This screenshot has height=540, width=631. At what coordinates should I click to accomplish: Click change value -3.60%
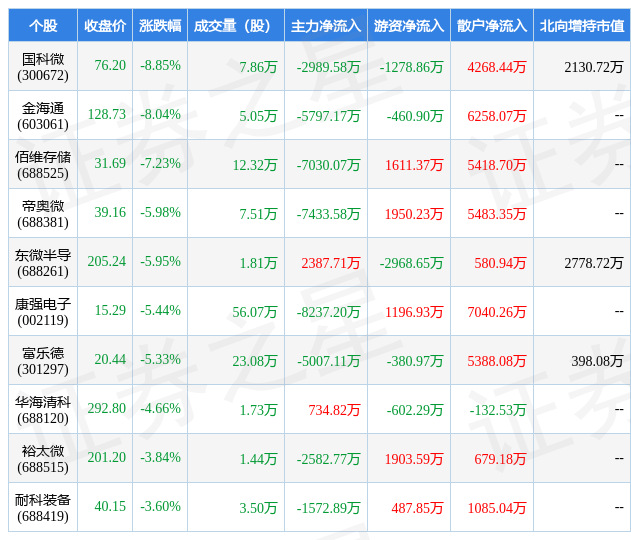(x=160, y=506)
